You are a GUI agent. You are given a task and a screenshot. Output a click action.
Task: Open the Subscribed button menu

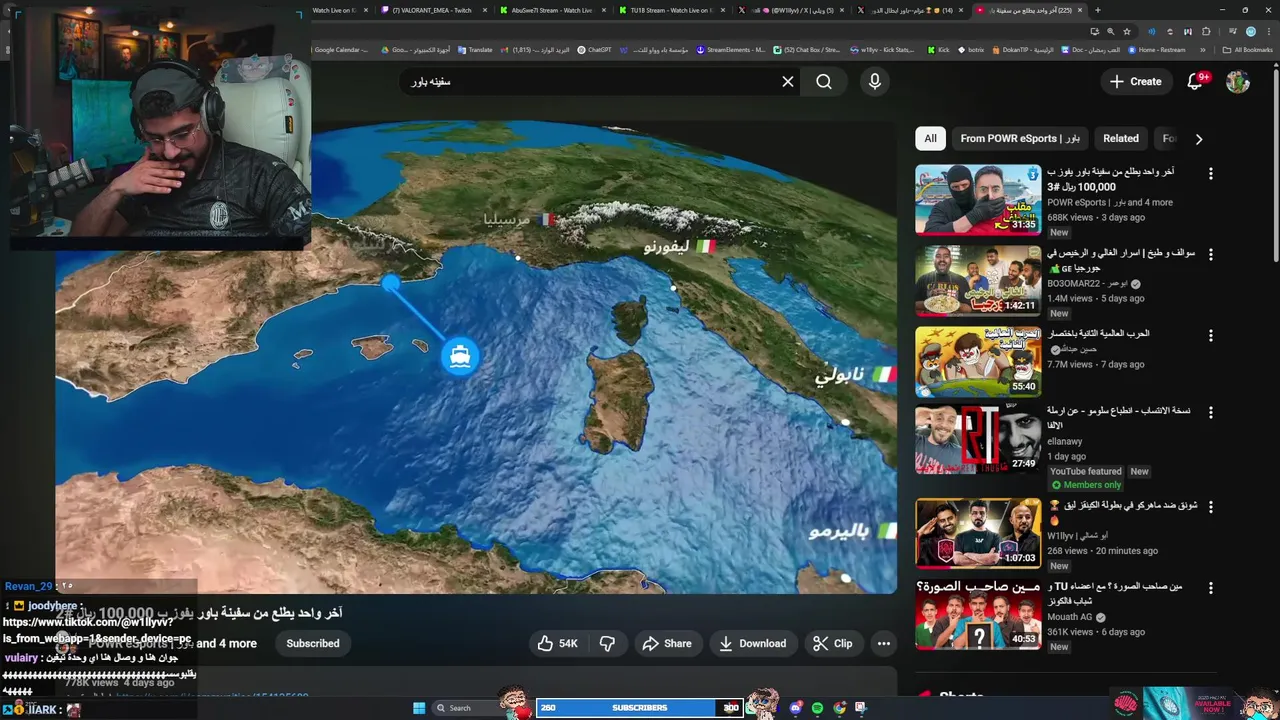(313, 644)
